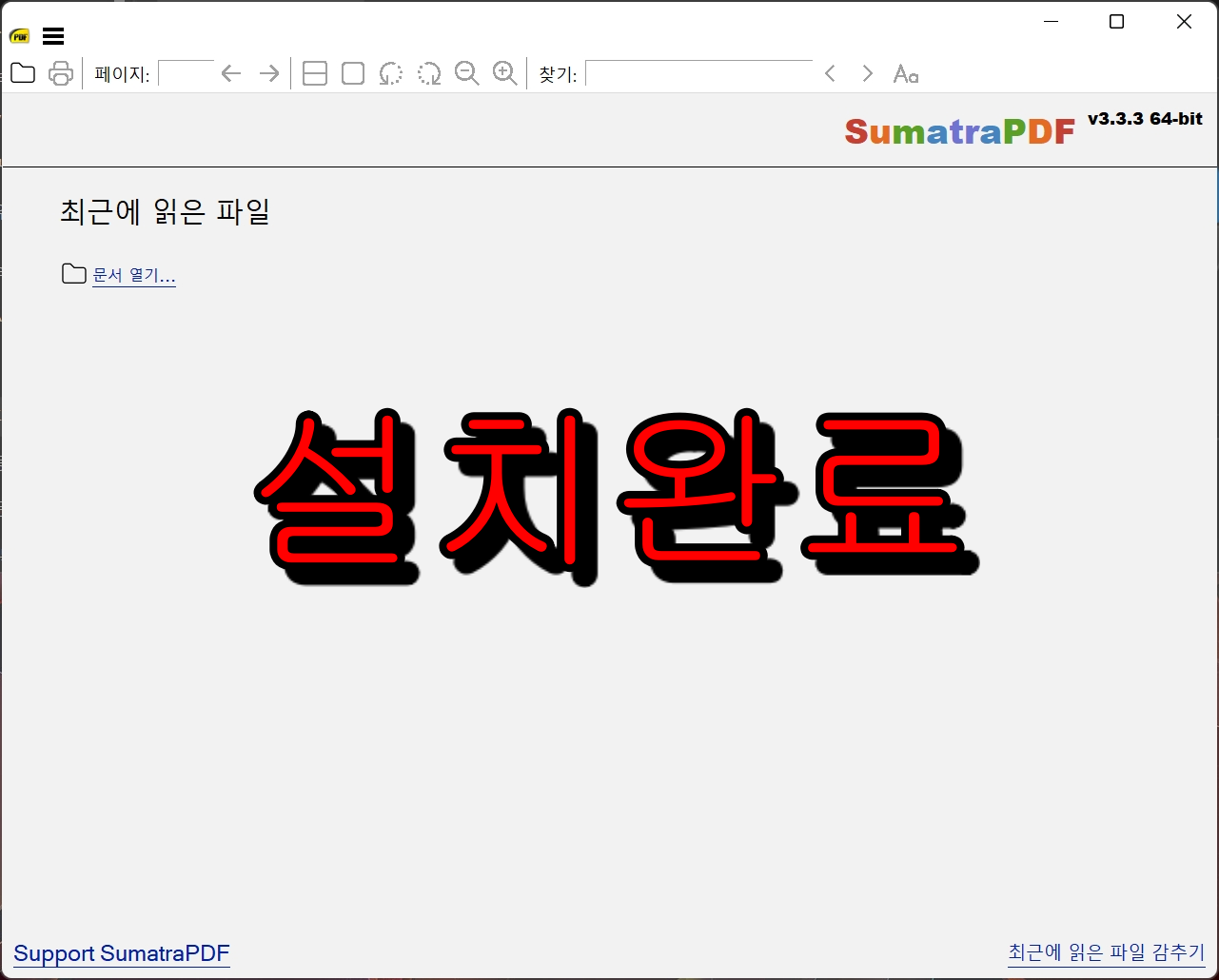
Task: Open the hamburger menu
Action: (x=53, y=36)
